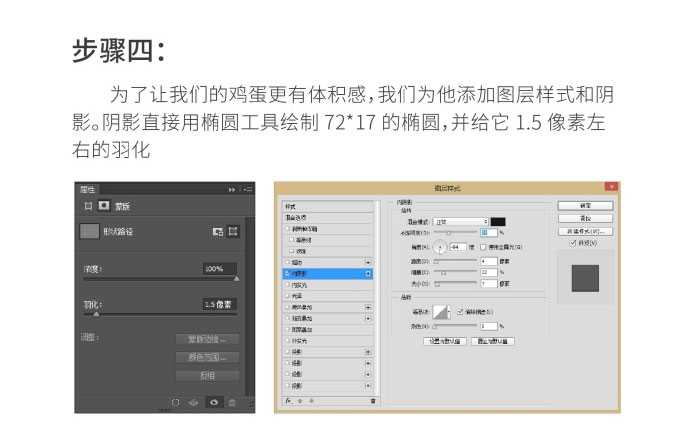Click the plus icon on the 渐变叠加 row
690x444 pixels.
pyautogui.click(x=368, y=318)
